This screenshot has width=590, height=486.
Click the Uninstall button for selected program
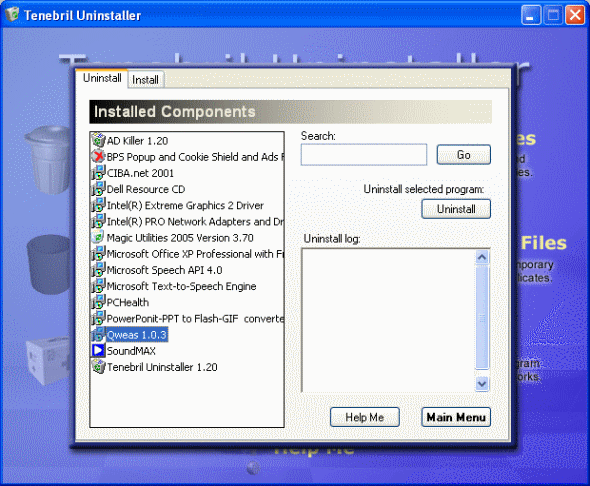point(456,209)
